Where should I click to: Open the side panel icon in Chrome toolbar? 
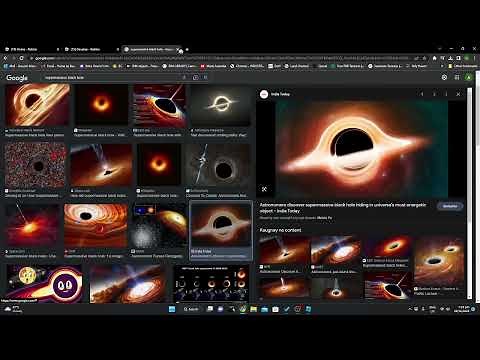(458, 58)
